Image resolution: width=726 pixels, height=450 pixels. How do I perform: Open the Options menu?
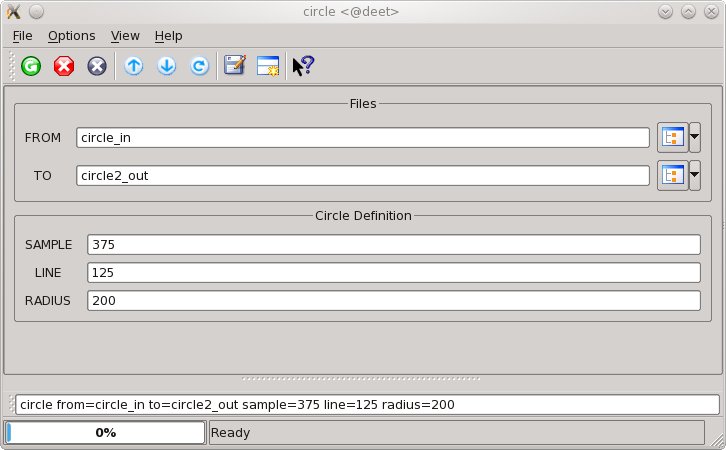click(x=71, y=35)
